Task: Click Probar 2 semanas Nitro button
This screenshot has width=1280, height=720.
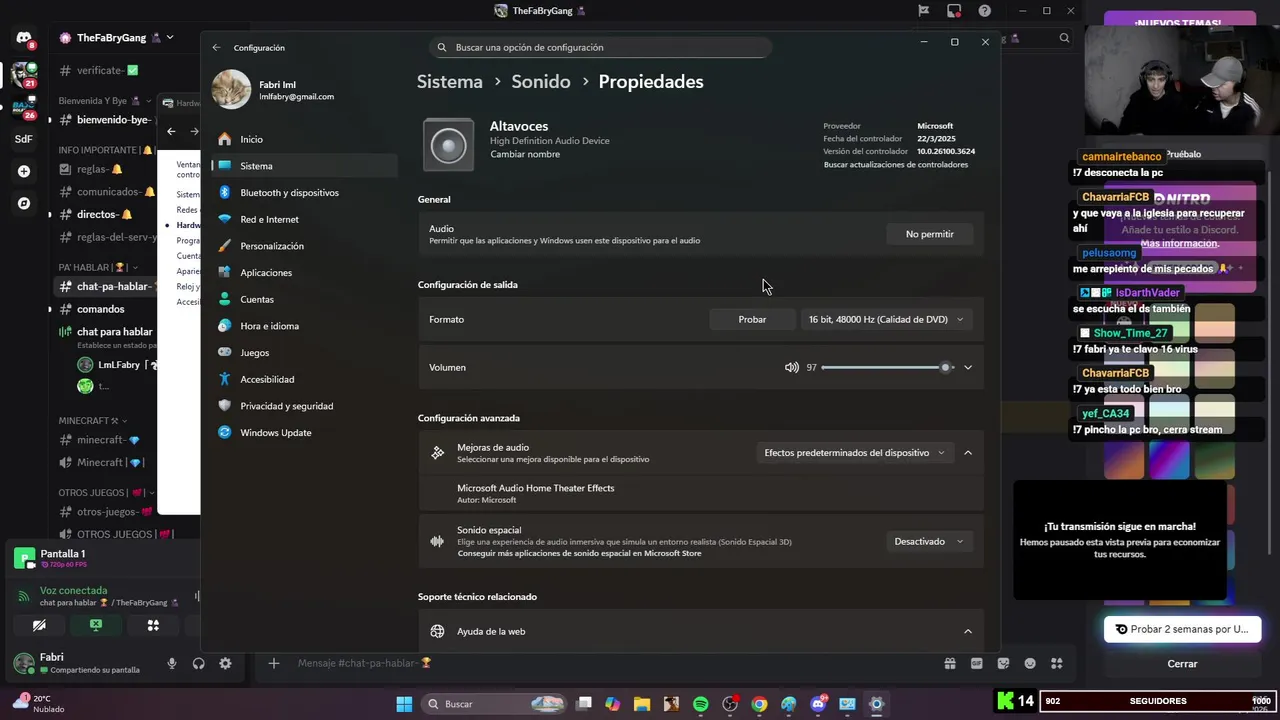Action: tap(1182, 629)
